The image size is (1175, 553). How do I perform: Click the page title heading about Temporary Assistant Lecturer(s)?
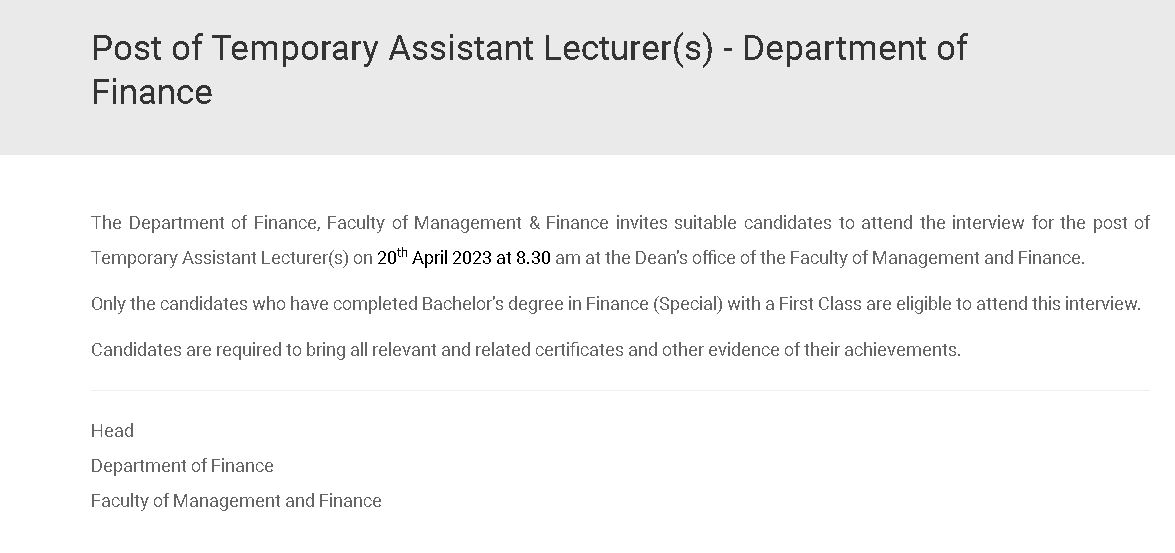click(x=528, y=48)
